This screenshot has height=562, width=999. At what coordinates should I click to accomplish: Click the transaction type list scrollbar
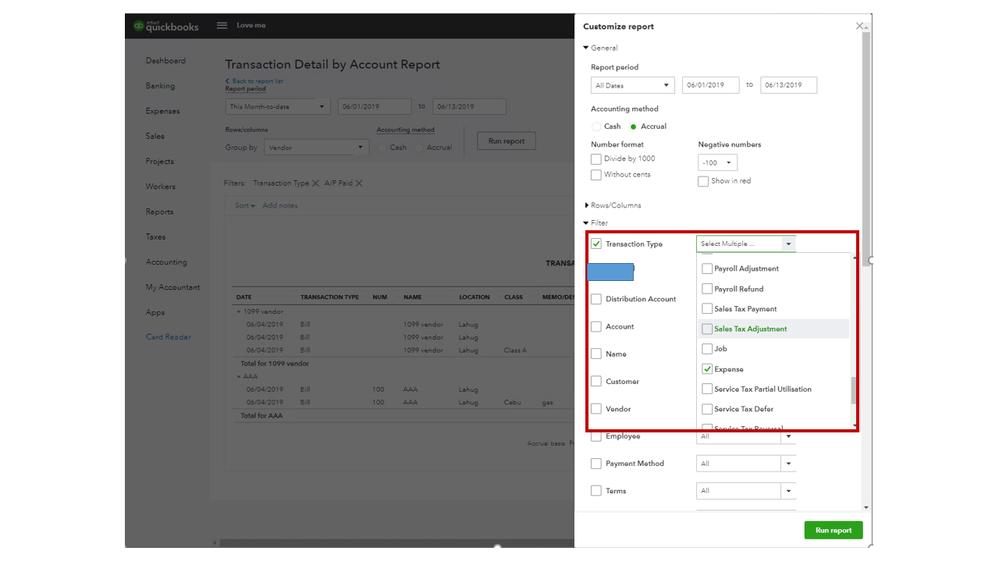853,389
